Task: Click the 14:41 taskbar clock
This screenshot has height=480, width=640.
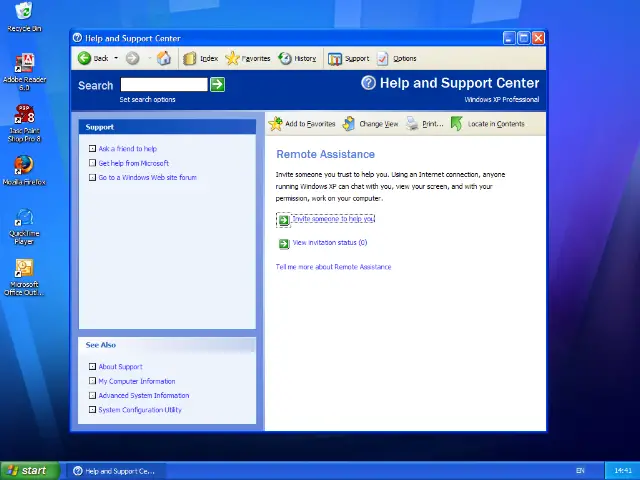Action: coord(623,471)
